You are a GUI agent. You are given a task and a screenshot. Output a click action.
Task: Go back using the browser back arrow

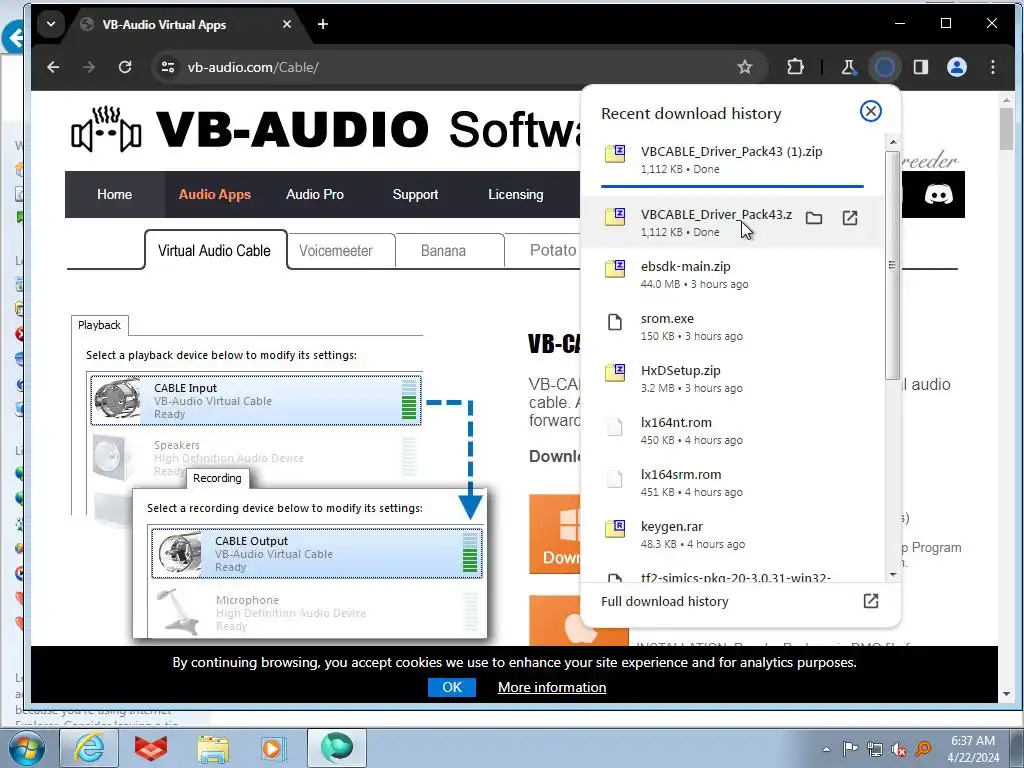coord(54,67)
